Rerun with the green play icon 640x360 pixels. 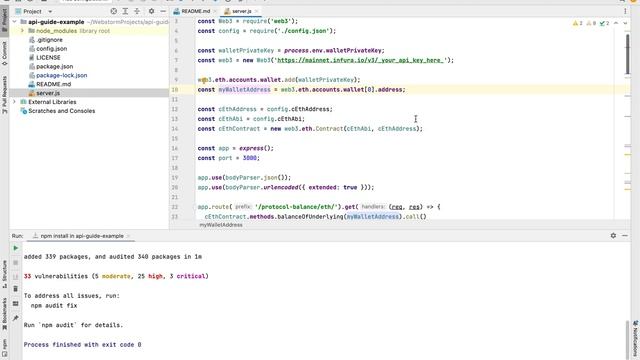click(x=16, y=248)
